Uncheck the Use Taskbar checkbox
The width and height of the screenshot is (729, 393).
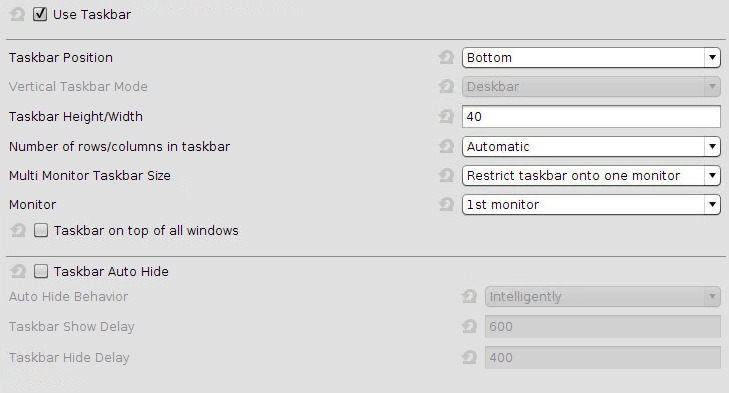40,14
